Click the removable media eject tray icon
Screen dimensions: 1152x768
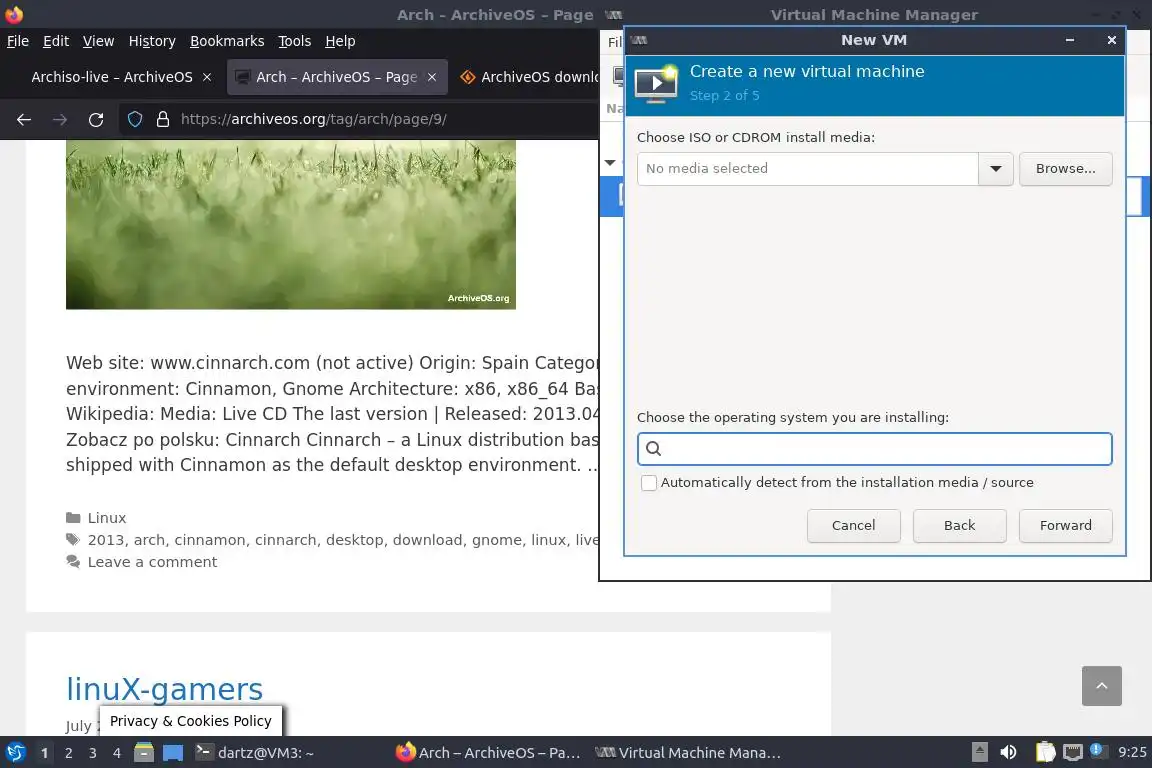pos(979,753)
